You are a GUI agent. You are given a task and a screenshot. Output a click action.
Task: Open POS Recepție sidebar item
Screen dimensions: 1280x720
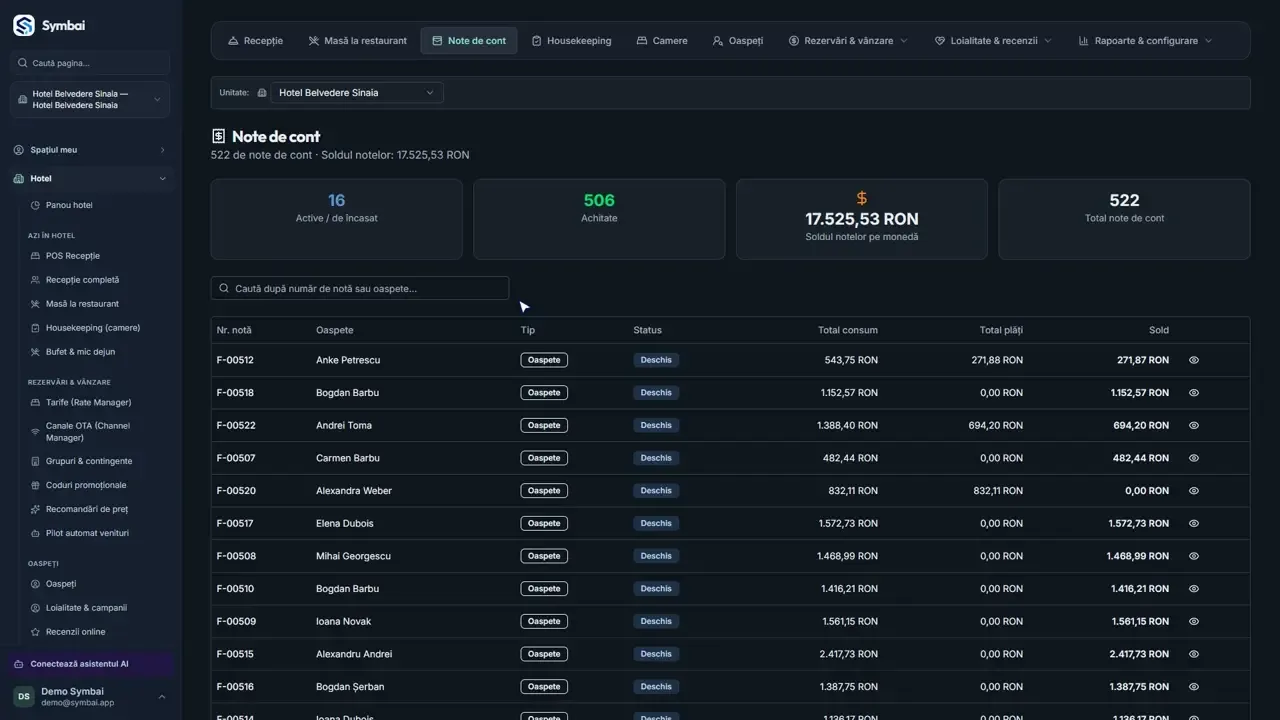click(73, 256)
